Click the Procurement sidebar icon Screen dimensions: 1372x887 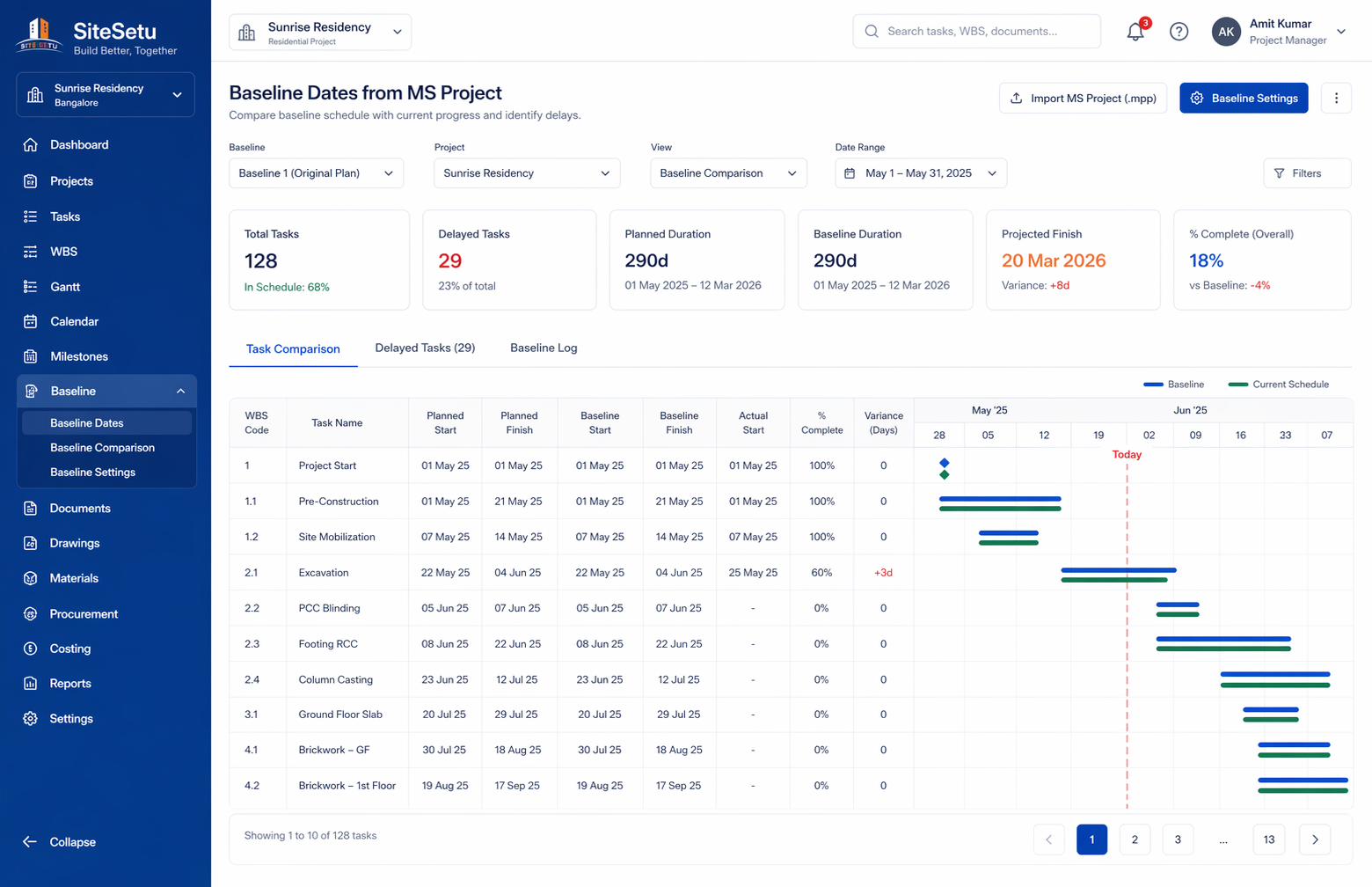pos(31,613)
